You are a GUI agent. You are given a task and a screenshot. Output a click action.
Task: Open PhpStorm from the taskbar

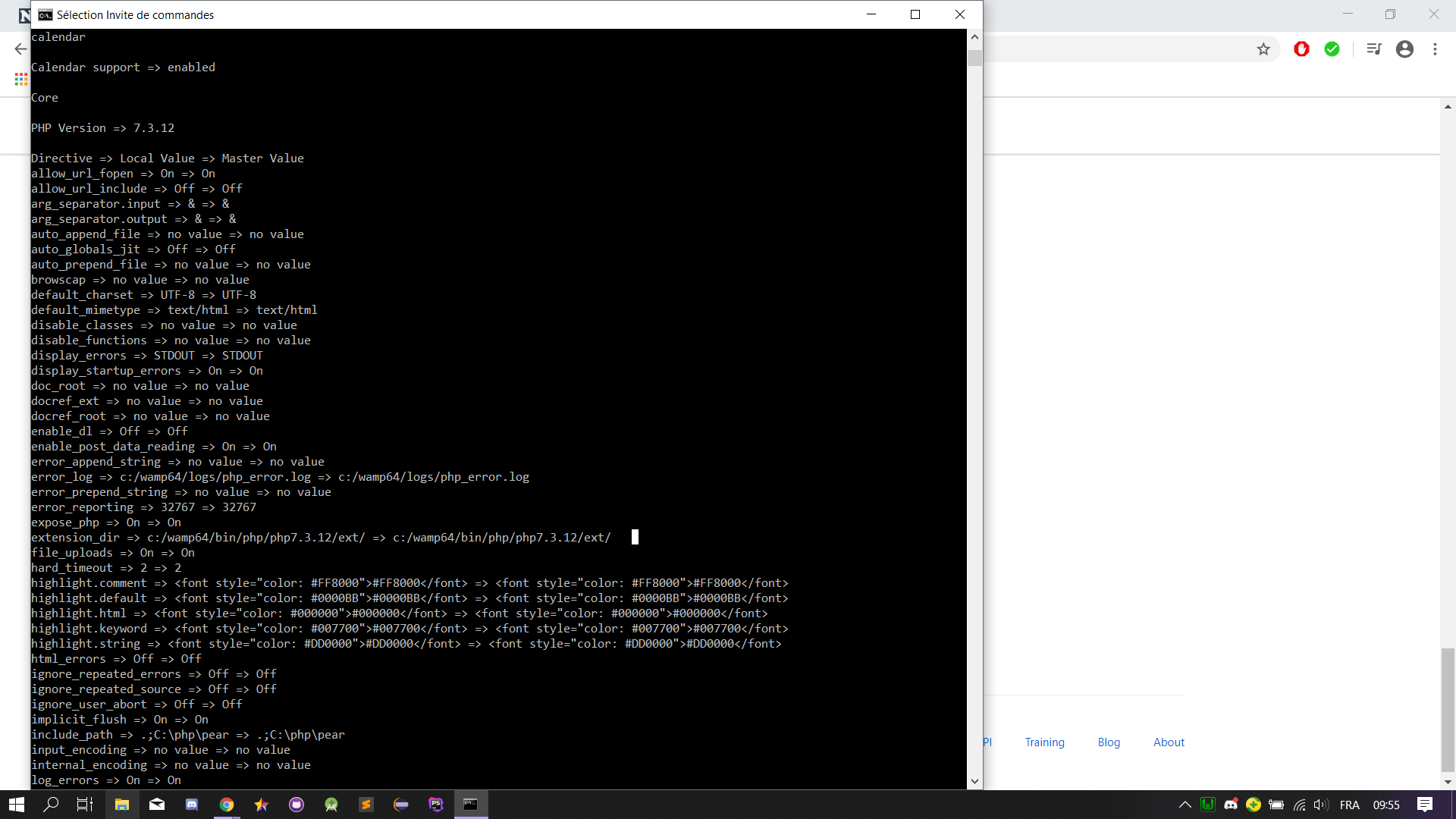pyautogui.click(x=436, y=805)
